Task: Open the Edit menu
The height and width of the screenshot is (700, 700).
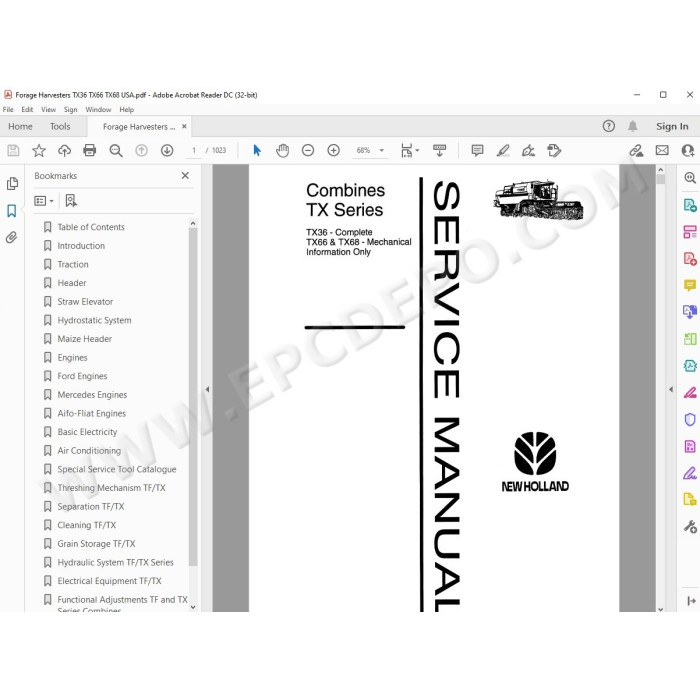Action: point(27,110)
